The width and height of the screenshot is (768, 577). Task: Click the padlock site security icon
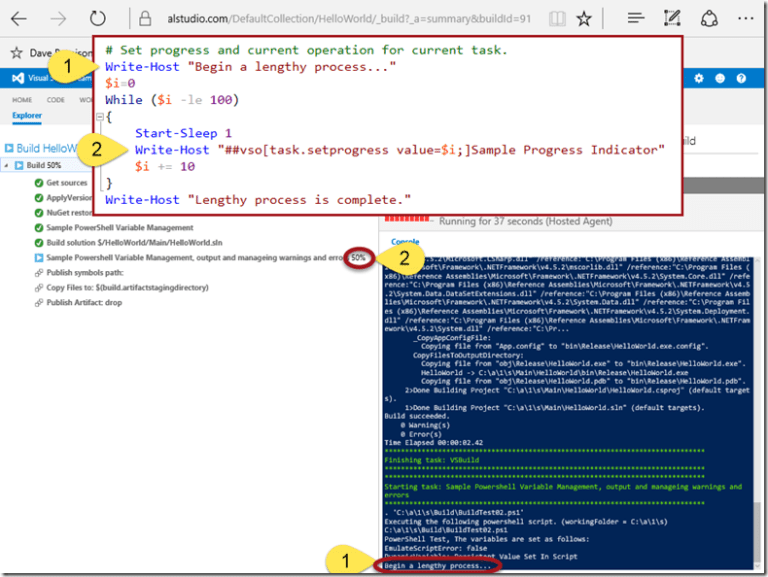click(x=145, y=19)
